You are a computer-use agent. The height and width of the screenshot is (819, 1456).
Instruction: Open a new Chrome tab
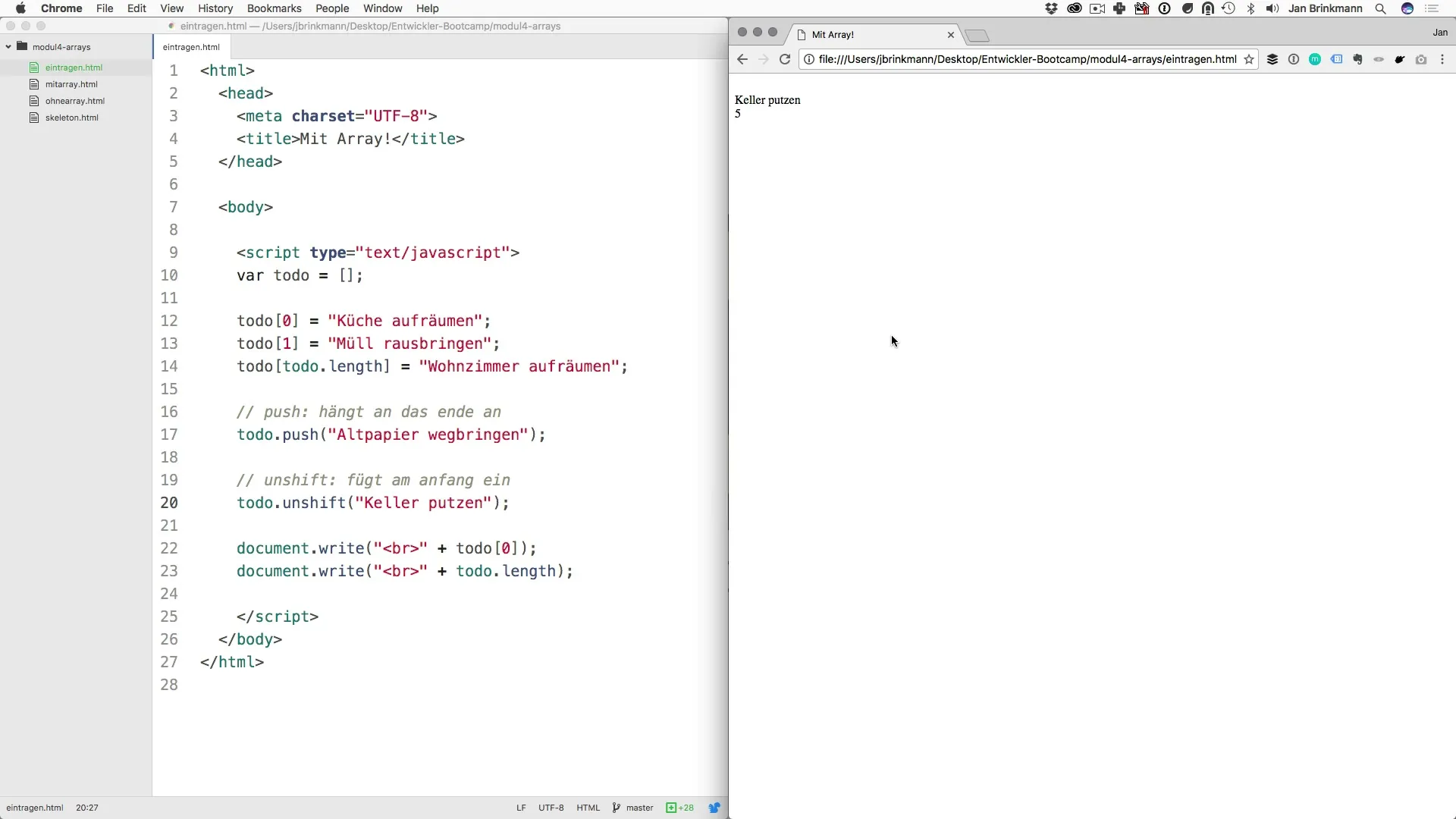[x=977, y=36]
